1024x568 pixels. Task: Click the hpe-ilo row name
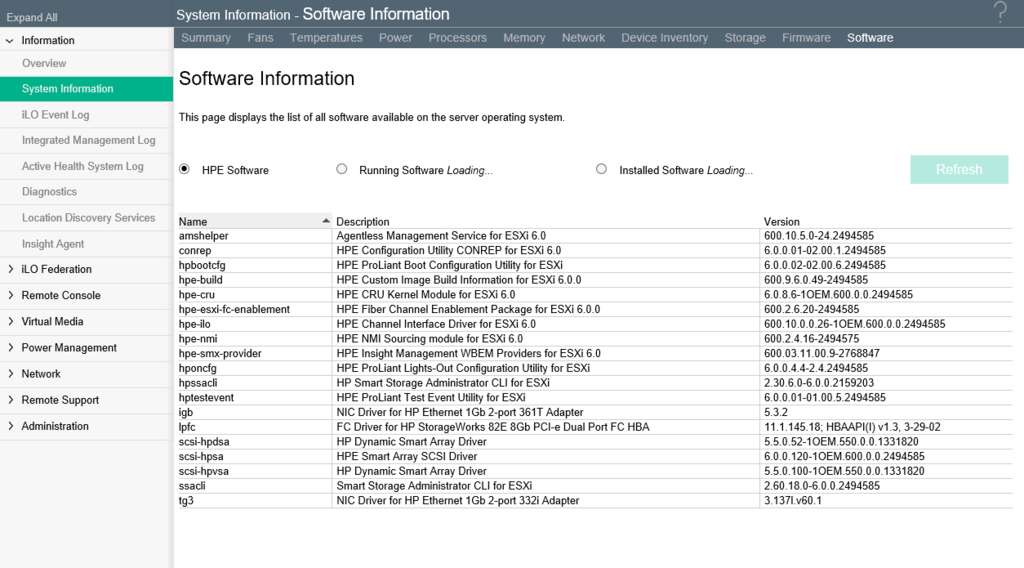click(195, 324)
